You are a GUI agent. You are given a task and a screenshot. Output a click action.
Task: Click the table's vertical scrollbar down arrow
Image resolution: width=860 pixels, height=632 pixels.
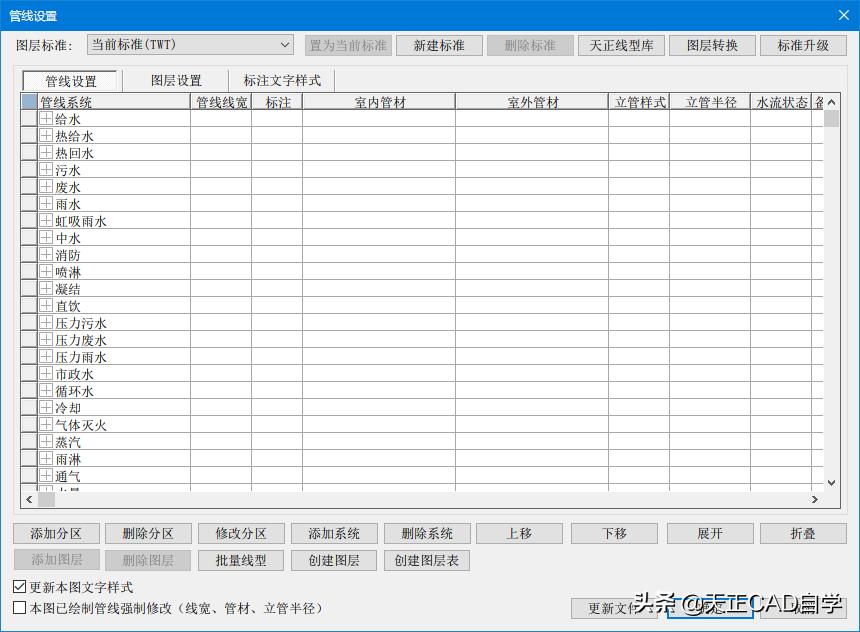pyautogui.click(x=831, y=481)
